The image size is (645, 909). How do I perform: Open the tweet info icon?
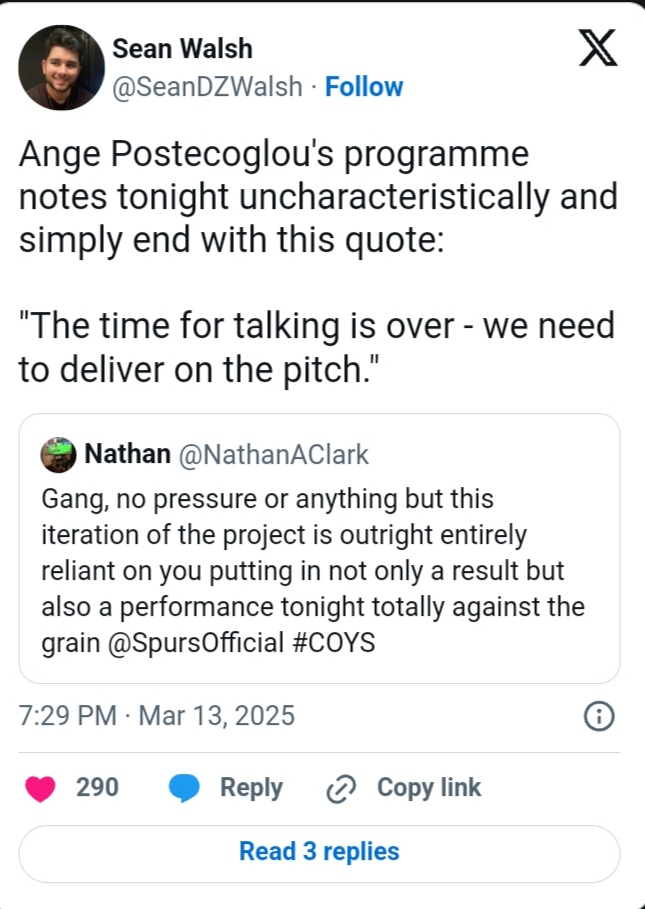point(598,716)
